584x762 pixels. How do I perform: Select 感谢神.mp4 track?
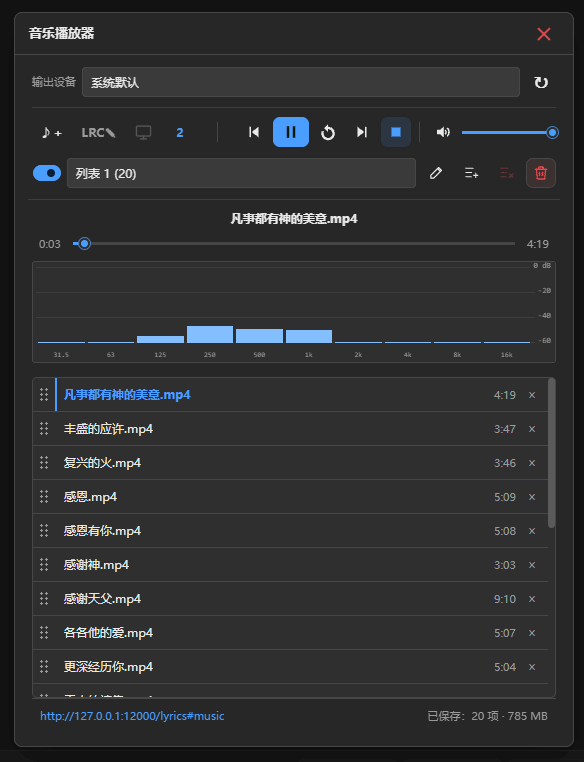pos(290,565)
